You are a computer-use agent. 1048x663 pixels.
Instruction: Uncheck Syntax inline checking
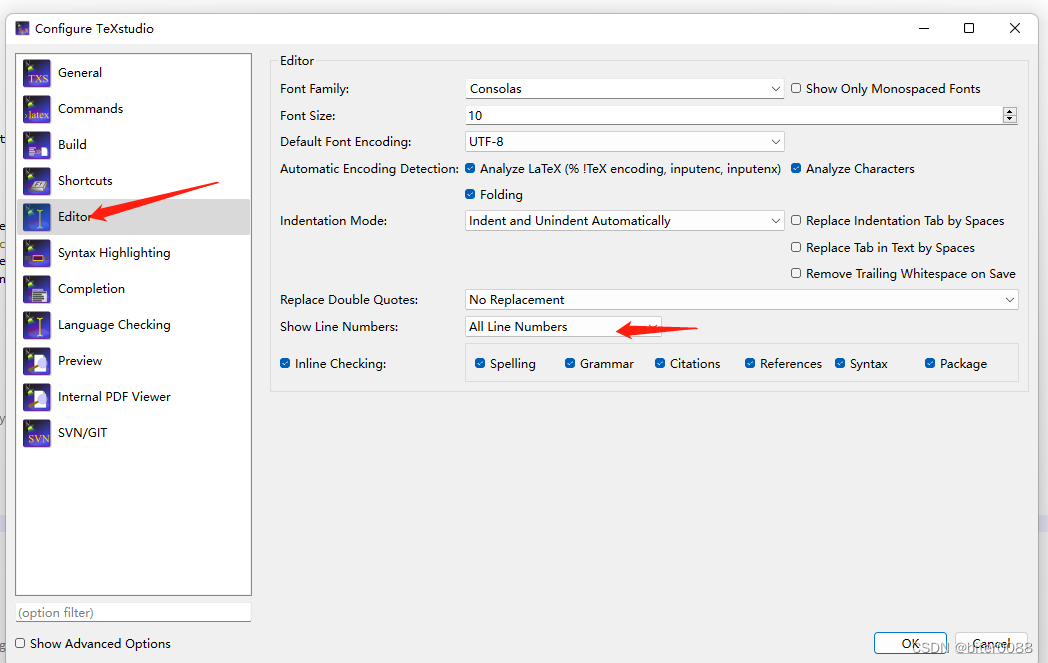click(840, 364)
